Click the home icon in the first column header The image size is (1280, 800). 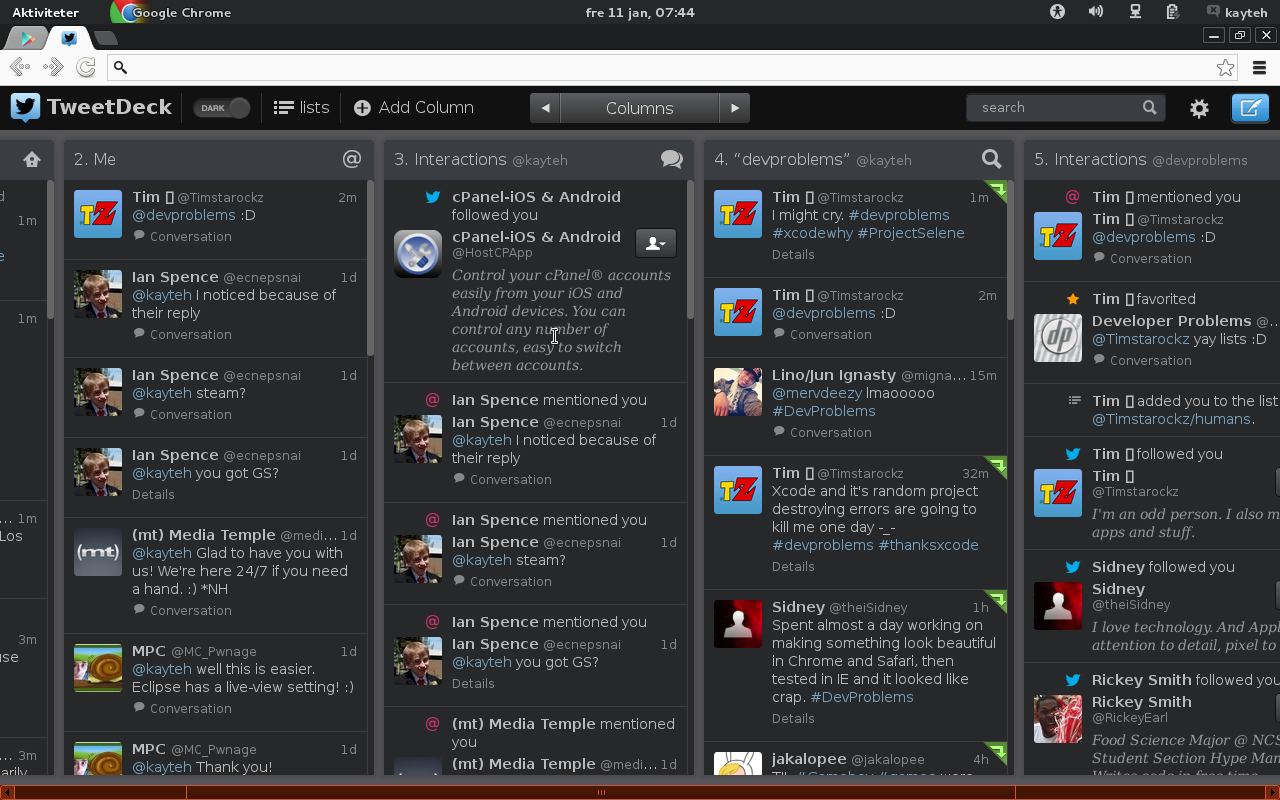tap(32, 159)
